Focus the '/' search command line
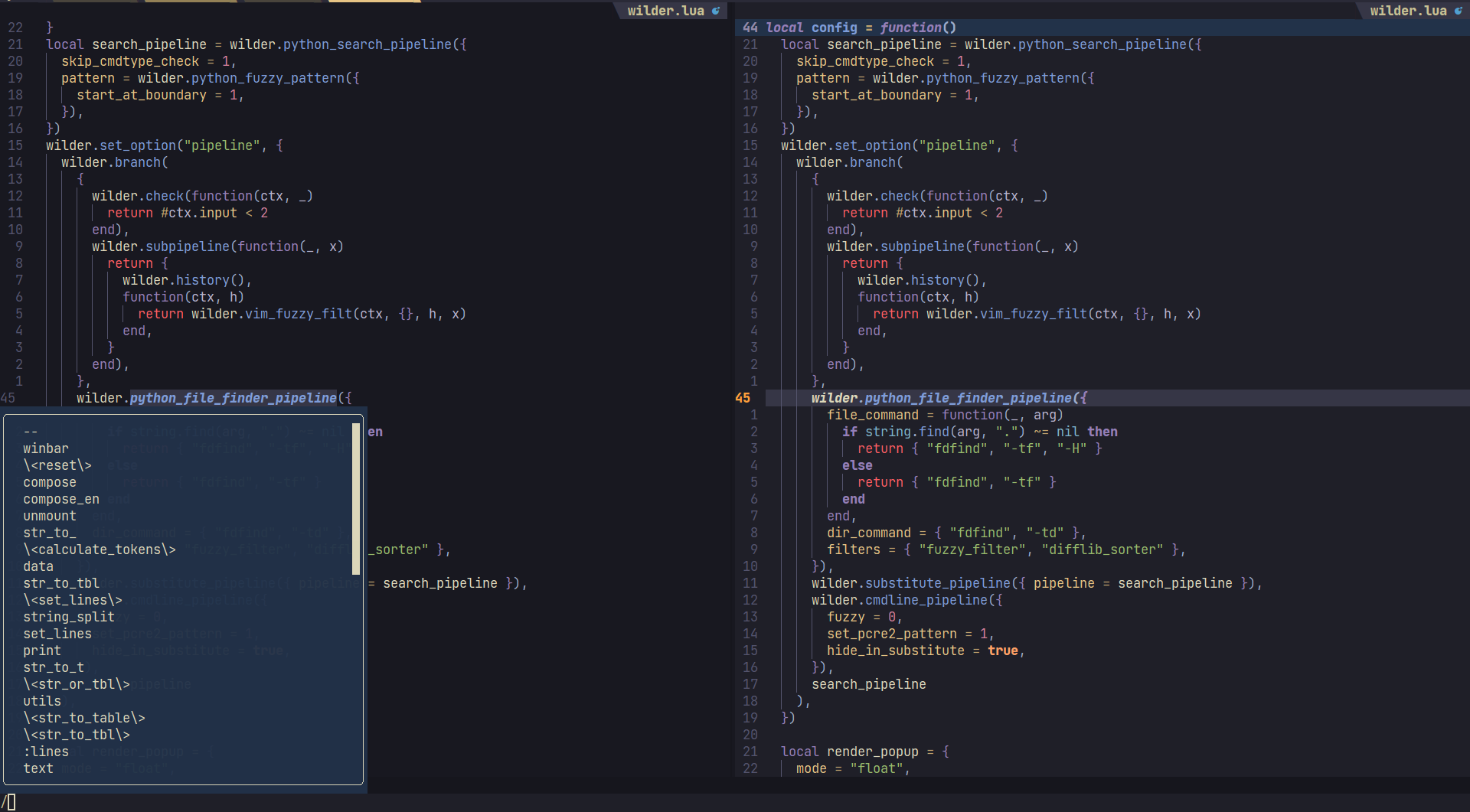 tap(735, 803)
